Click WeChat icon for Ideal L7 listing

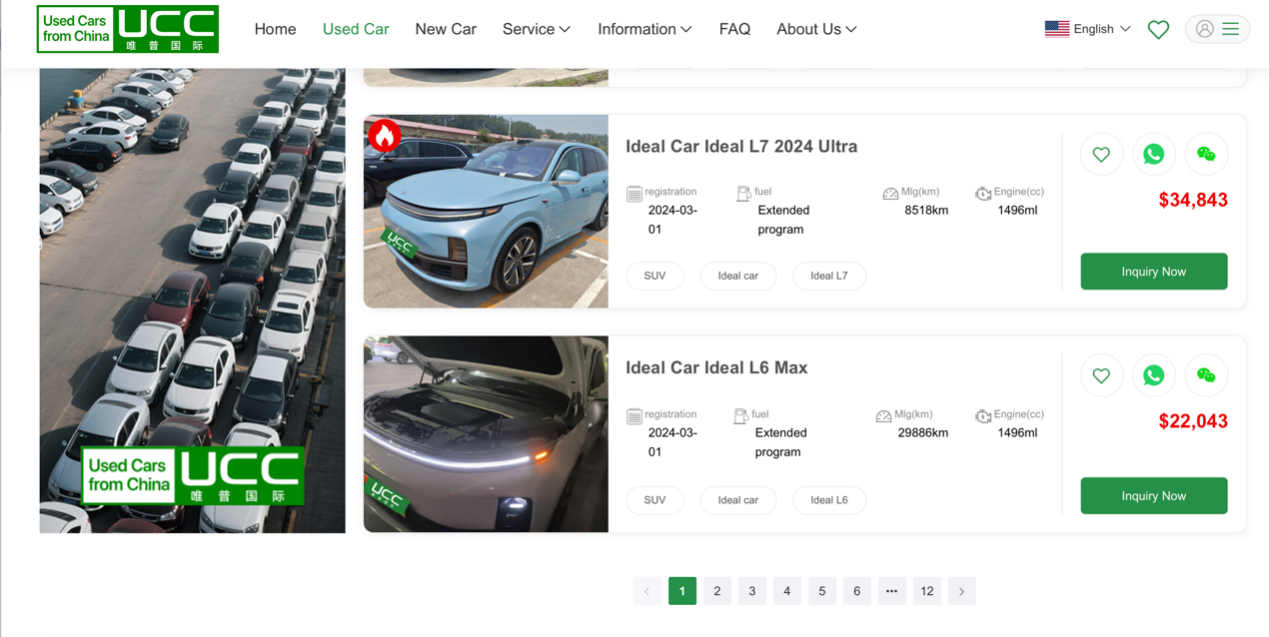[1206, 154]
